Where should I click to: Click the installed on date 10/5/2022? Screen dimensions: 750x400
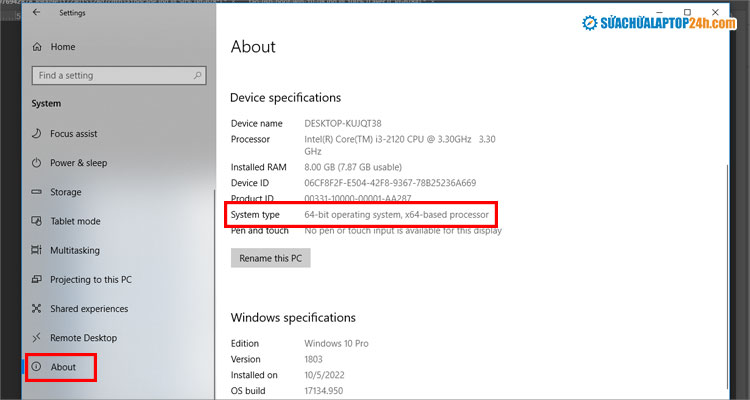point(324,375)
